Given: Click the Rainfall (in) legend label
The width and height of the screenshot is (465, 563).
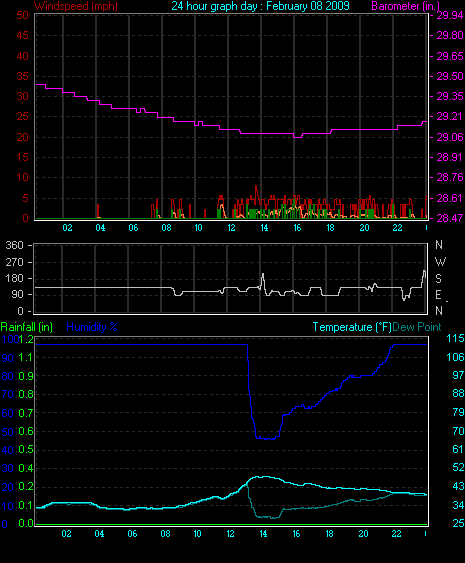Looking at the screenshot, I should (27, 327).
